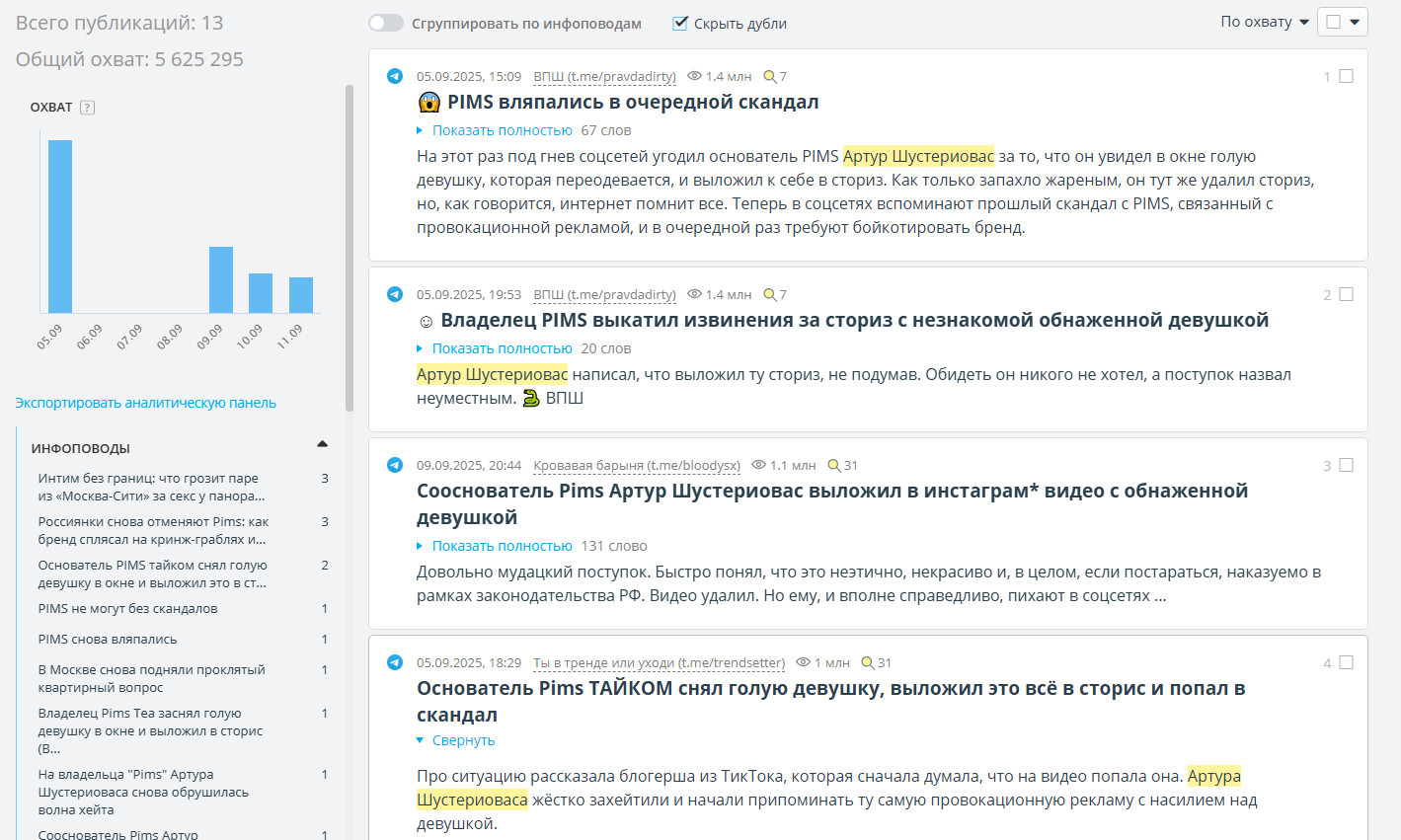
Task: Click the tallest 05.09 bar in the chart
Action: 60,226
